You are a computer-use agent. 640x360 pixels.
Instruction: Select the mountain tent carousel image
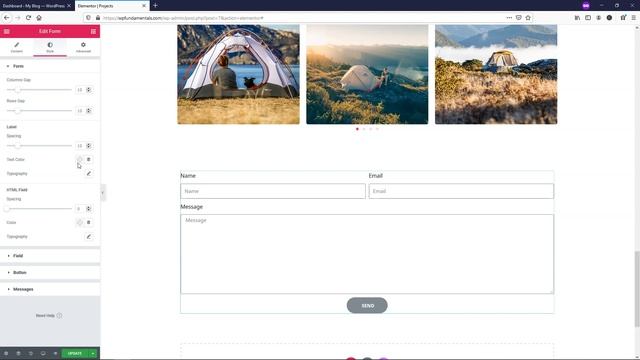click(496, 74)
